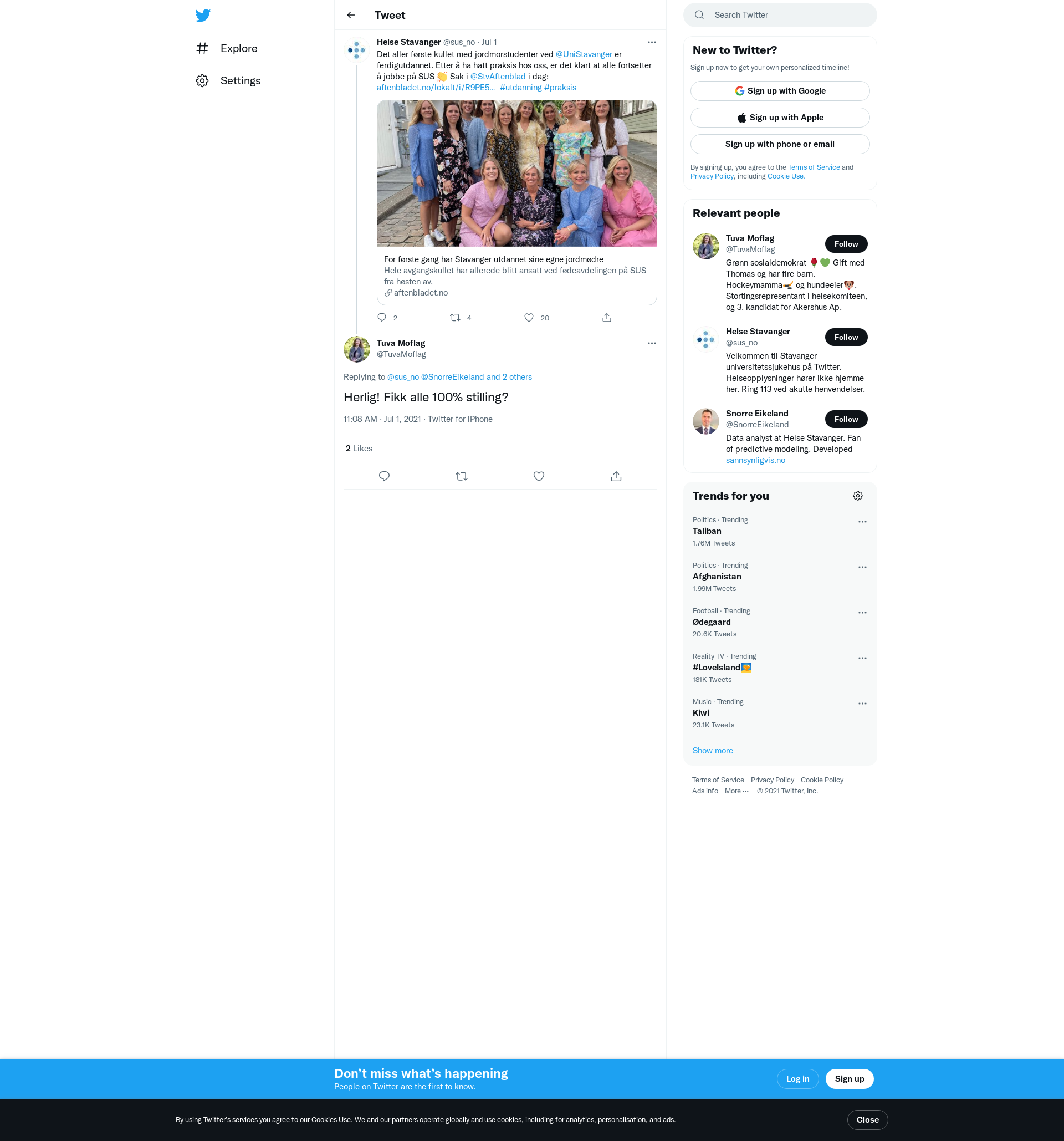
Task: Open more options for Taliban trend
Action: coord(862,522)
